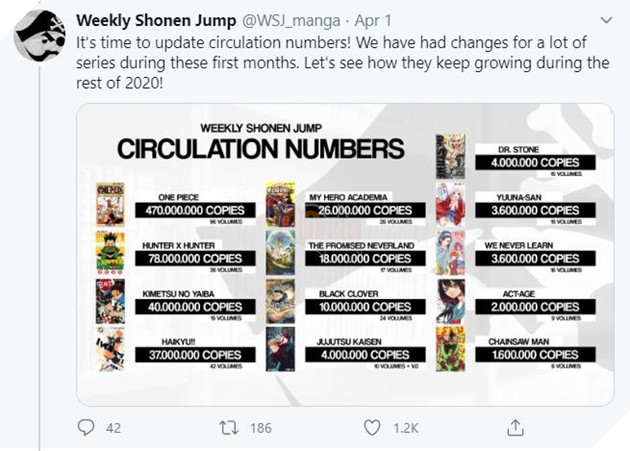Click the One Piece cover thumbnail
This screenshot has height=451, width=630.
(x=110, y=204)
